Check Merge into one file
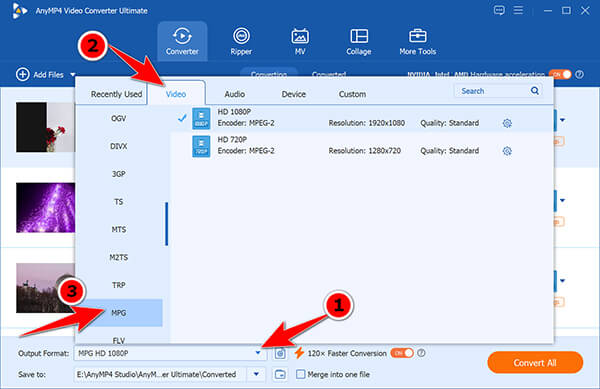 click(x=301, y=374)
